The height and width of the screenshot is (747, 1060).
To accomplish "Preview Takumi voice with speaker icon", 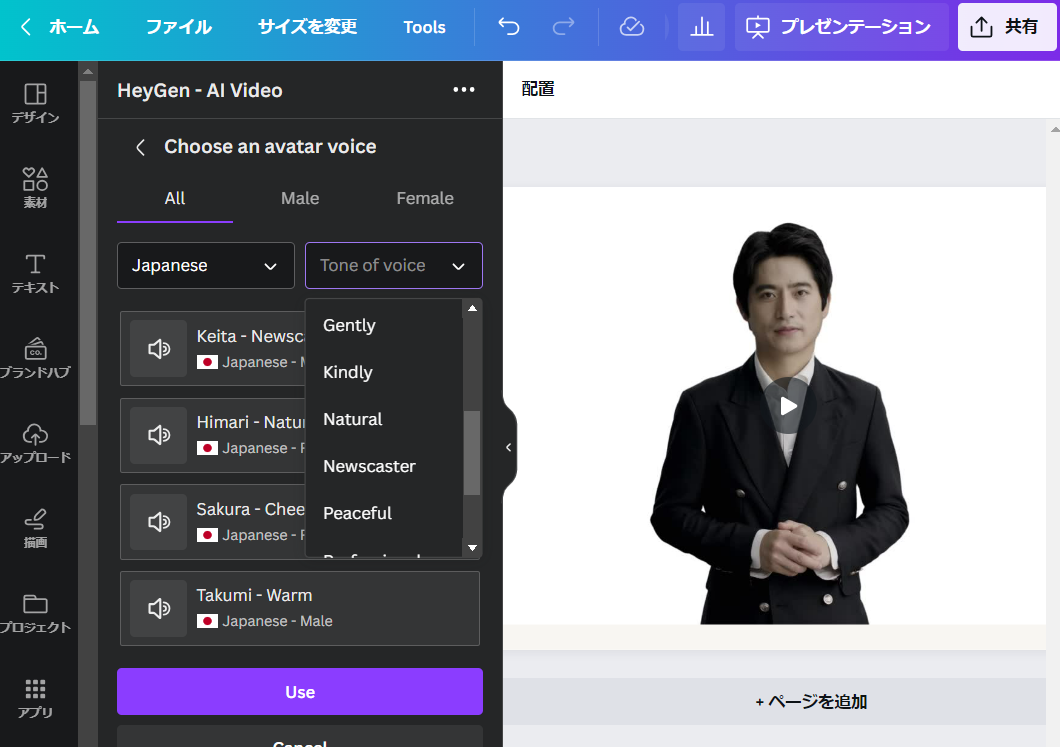I will tap(159, 608).
